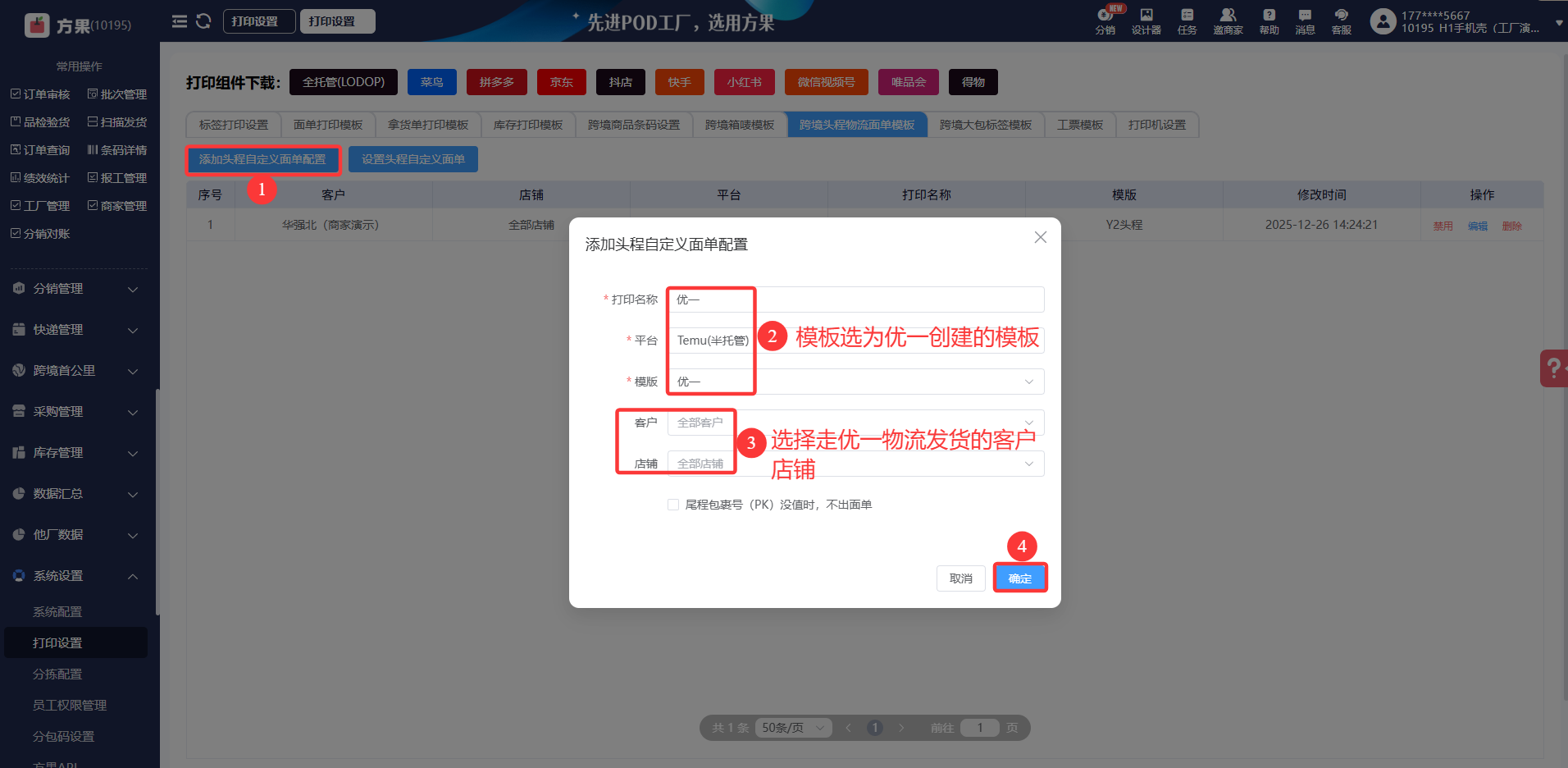The height and width of the screenshot is (768, 1568).
Task: Open the 店铺 dropdown in dialog
Action: (x=855, y=464)
